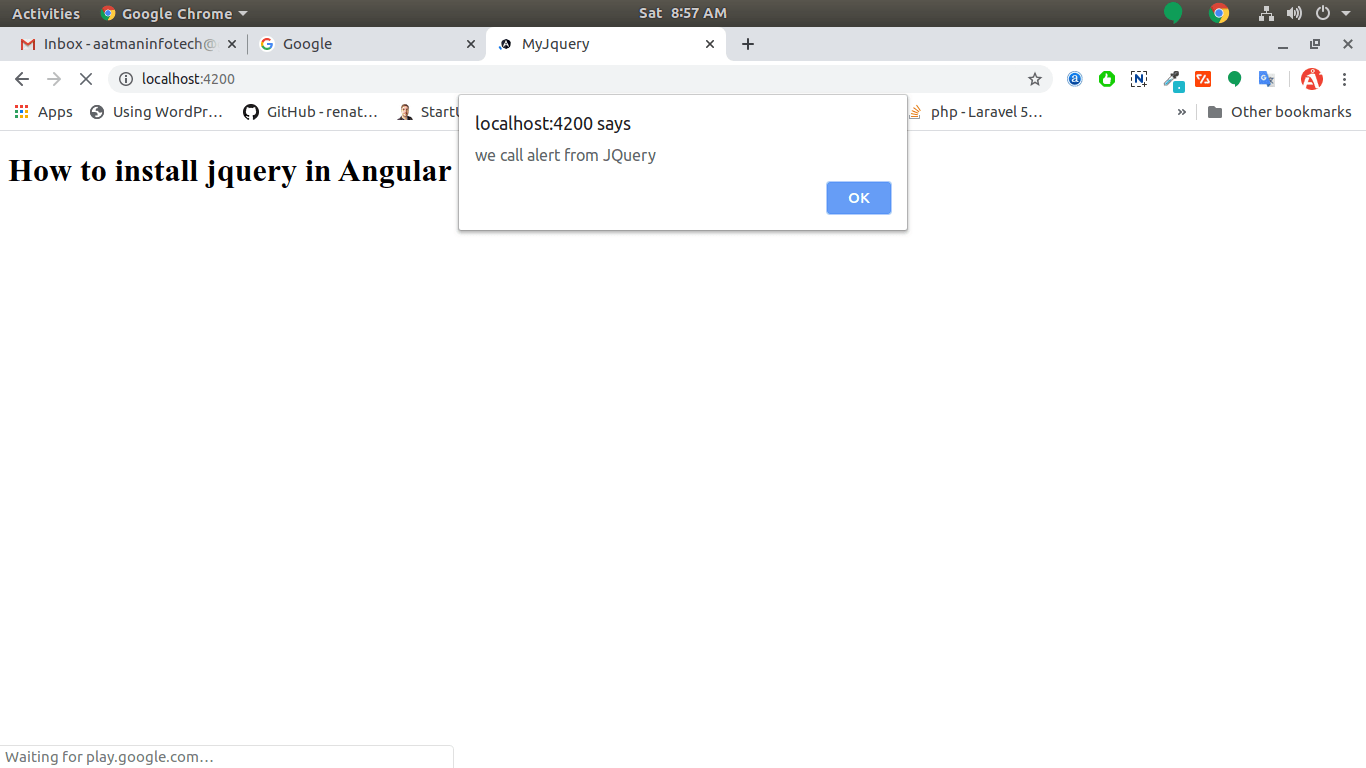Stop loading the page
The height and width of the screenshot is (768, 1366).
86,79
